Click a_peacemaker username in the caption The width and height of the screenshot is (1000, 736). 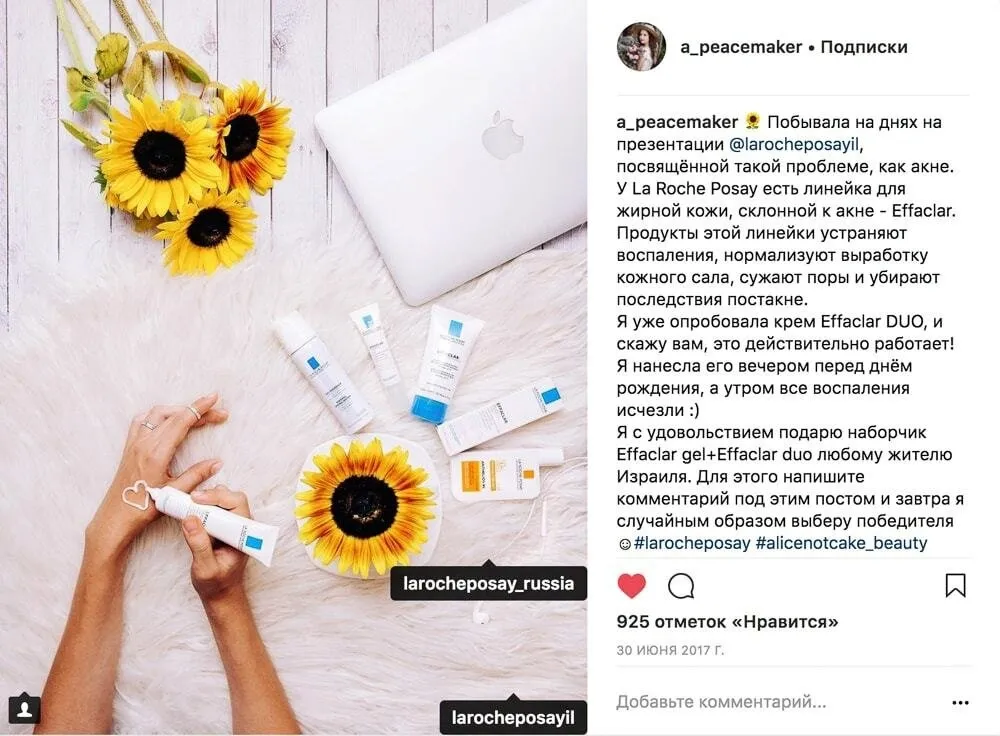point(677,122)
